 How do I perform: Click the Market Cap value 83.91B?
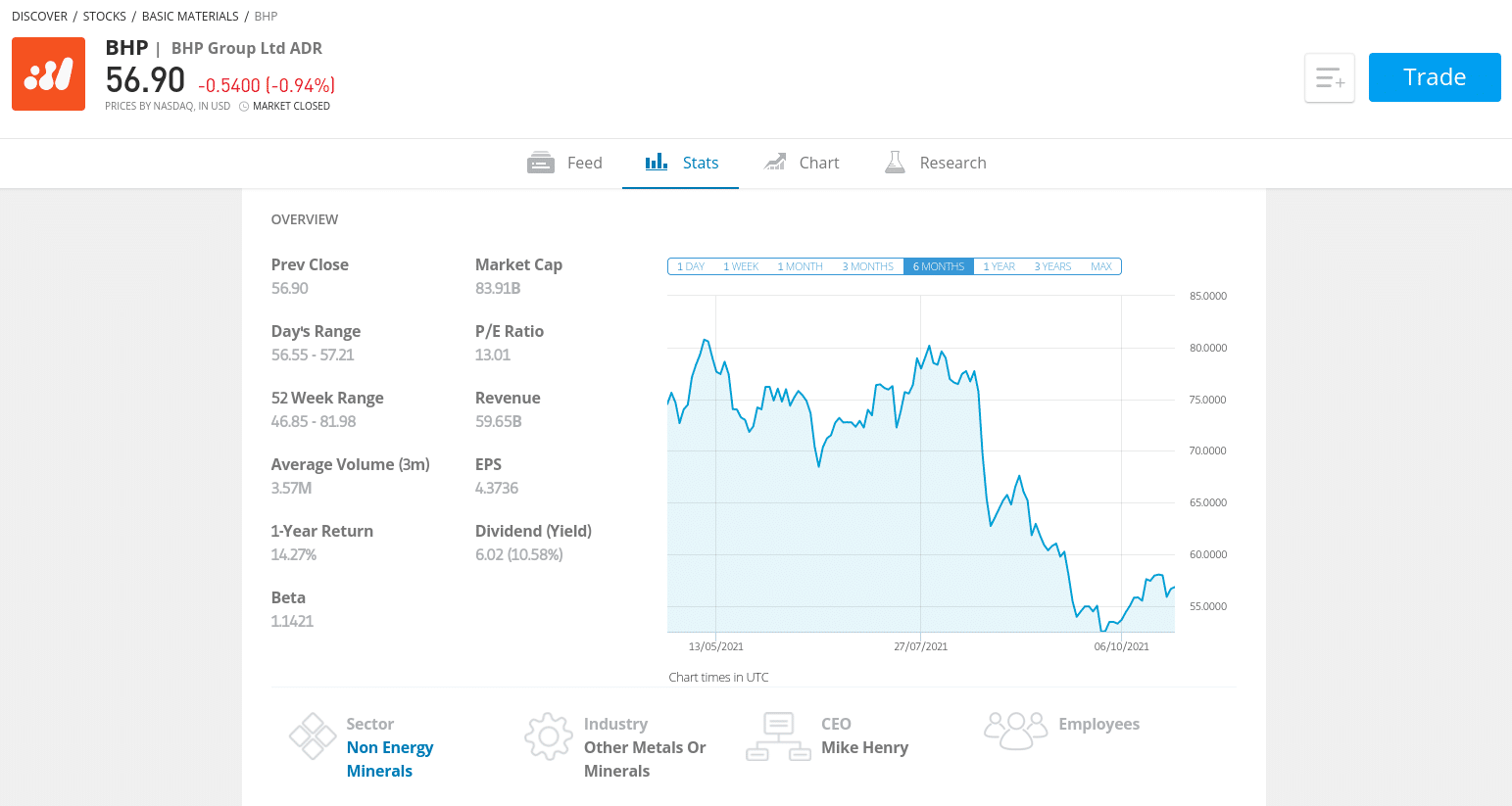point(498,288)
